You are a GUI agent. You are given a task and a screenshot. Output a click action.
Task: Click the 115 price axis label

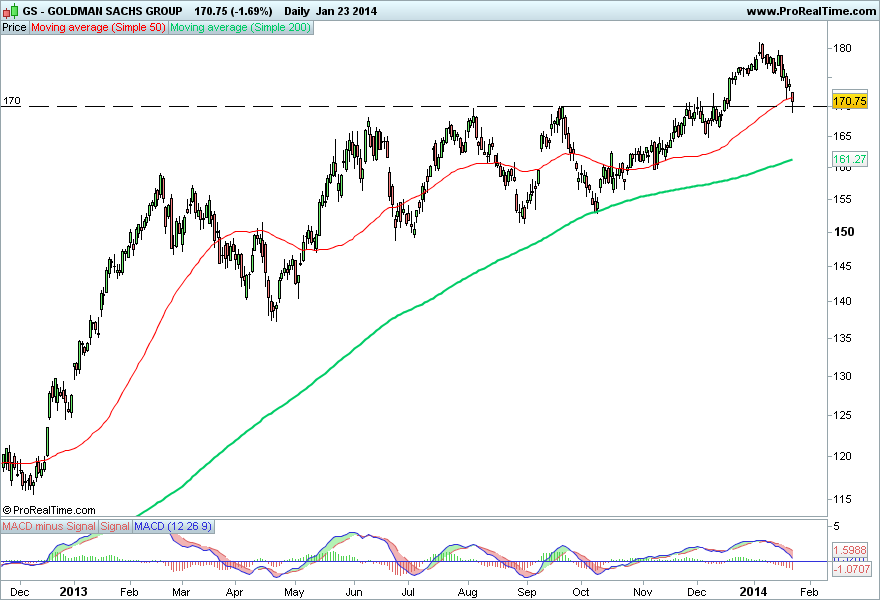coord(842,499)
